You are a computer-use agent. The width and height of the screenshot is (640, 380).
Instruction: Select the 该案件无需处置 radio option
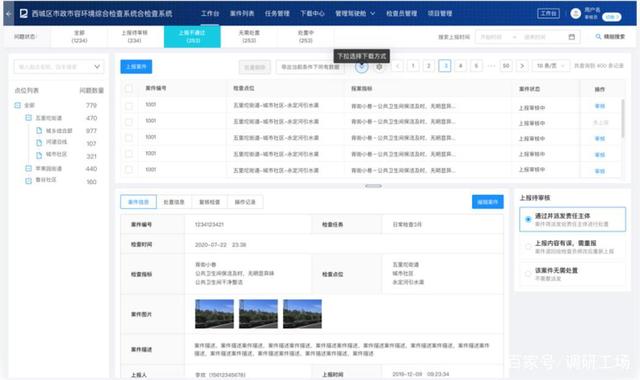[x=528, y=274]
